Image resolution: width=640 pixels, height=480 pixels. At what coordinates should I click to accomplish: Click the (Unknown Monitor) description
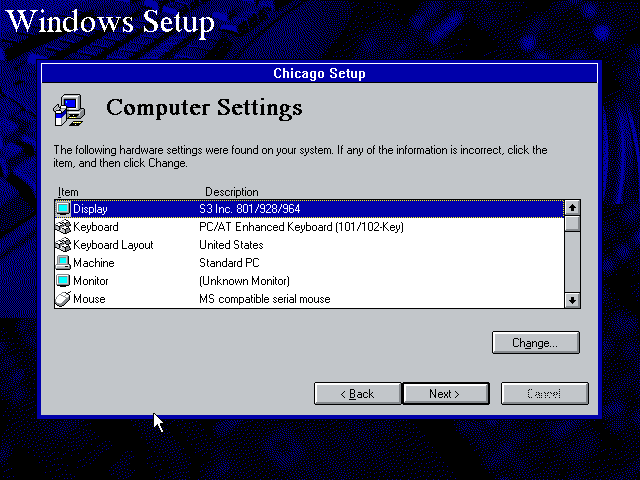(244, 281)
